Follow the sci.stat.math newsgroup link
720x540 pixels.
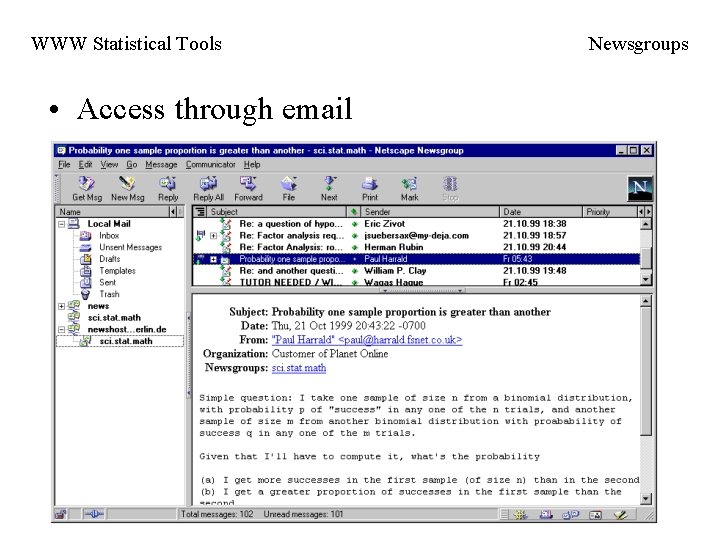click(299, 368)
